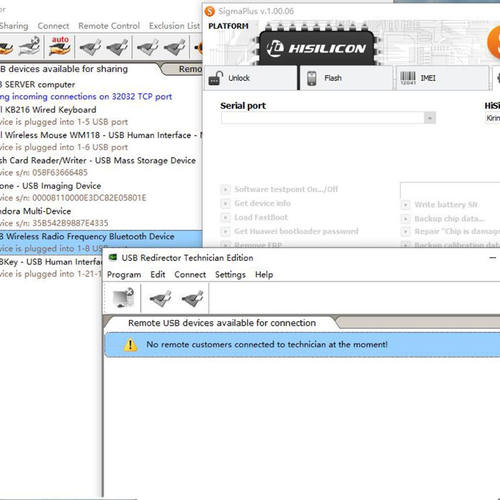500x500 pixels.
Task: Expand the Serial port dropdown
Action: (430, 118)
